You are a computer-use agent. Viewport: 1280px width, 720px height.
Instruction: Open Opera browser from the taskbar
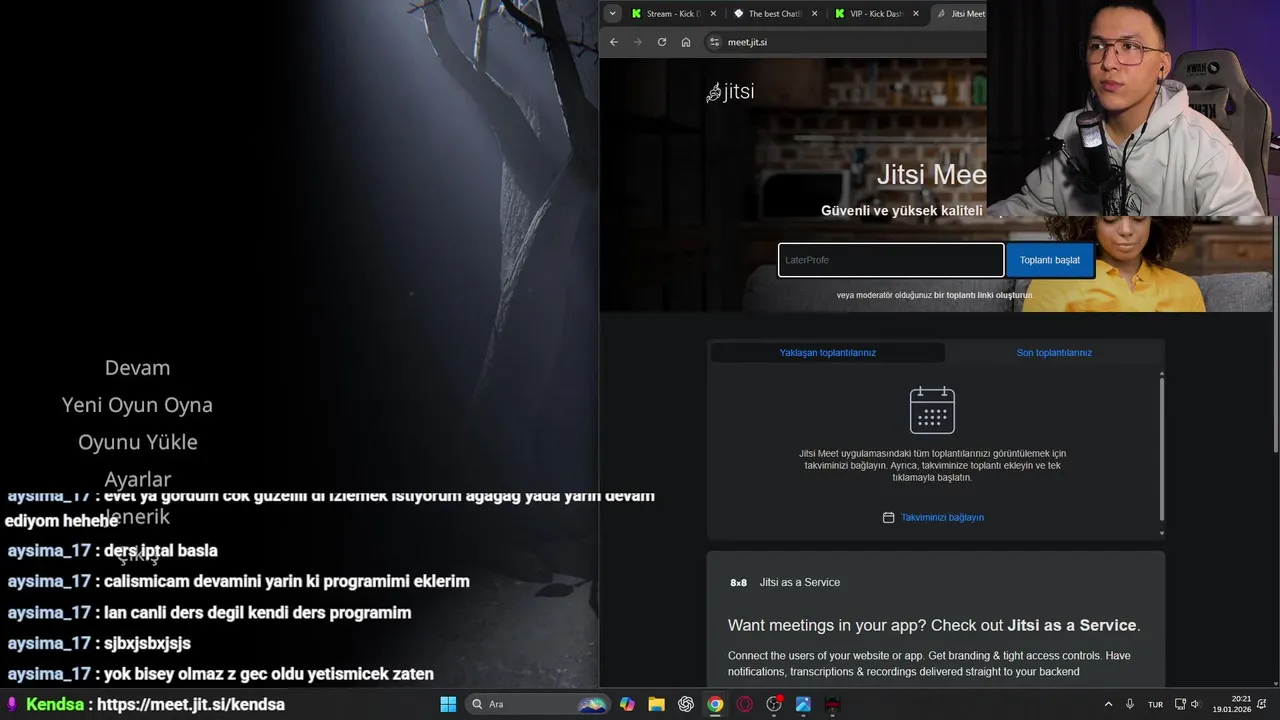click(x=744, y=704)
